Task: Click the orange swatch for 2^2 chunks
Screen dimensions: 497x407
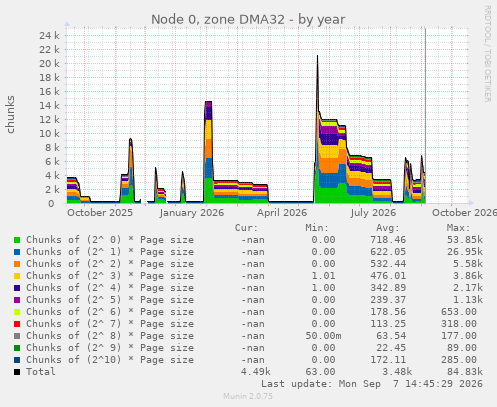Action: [x=17, y=264]
